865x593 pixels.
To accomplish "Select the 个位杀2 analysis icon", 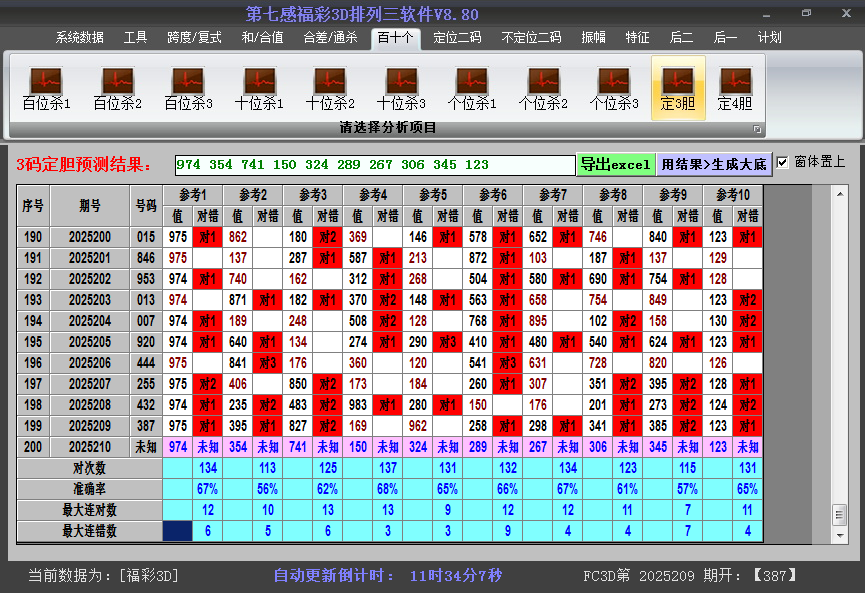I will (x=543, y=88).
